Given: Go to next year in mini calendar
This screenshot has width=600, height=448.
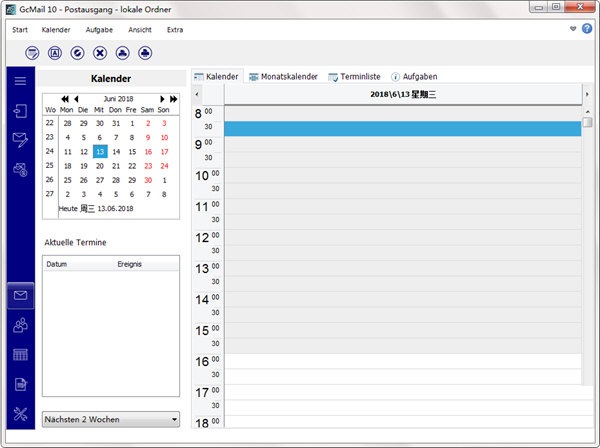Looking at the screenshot, I should coord(173,99).
